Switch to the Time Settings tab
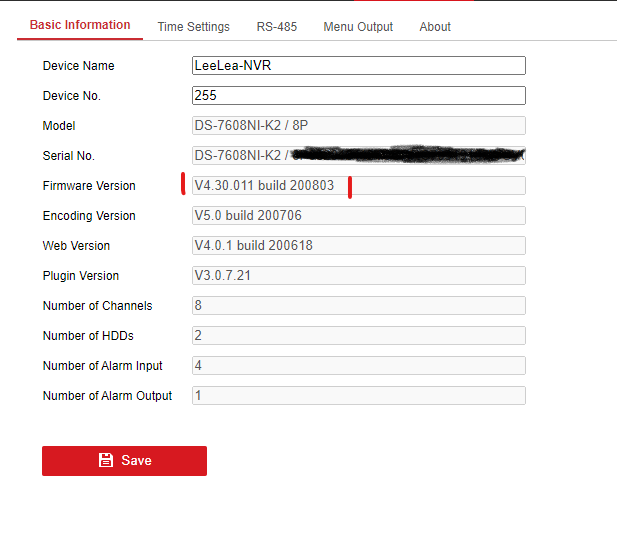 pyautogui.click(x=193, y=27)
